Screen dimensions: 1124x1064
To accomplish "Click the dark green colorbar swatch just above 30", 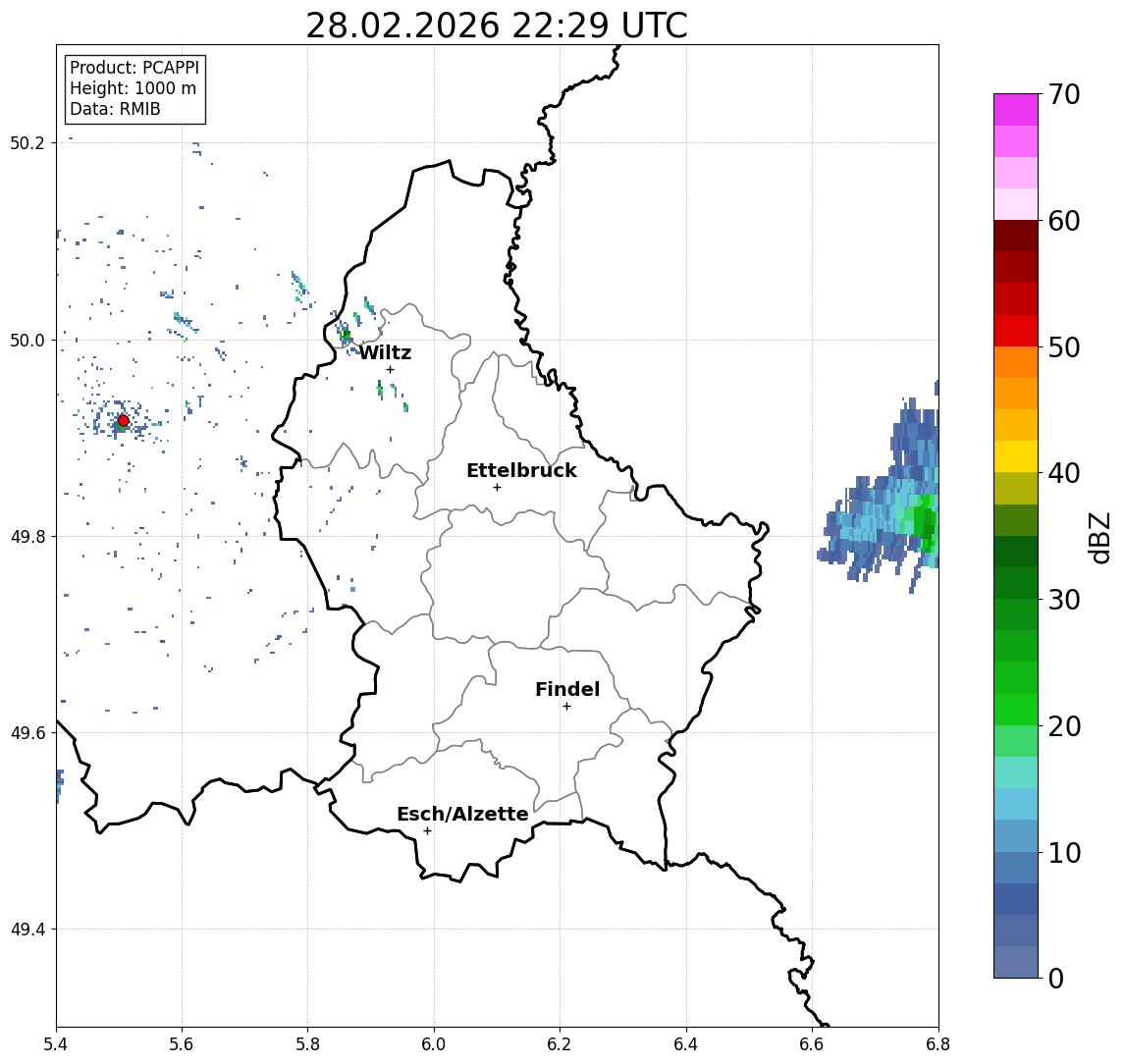I will point(1016,583).
